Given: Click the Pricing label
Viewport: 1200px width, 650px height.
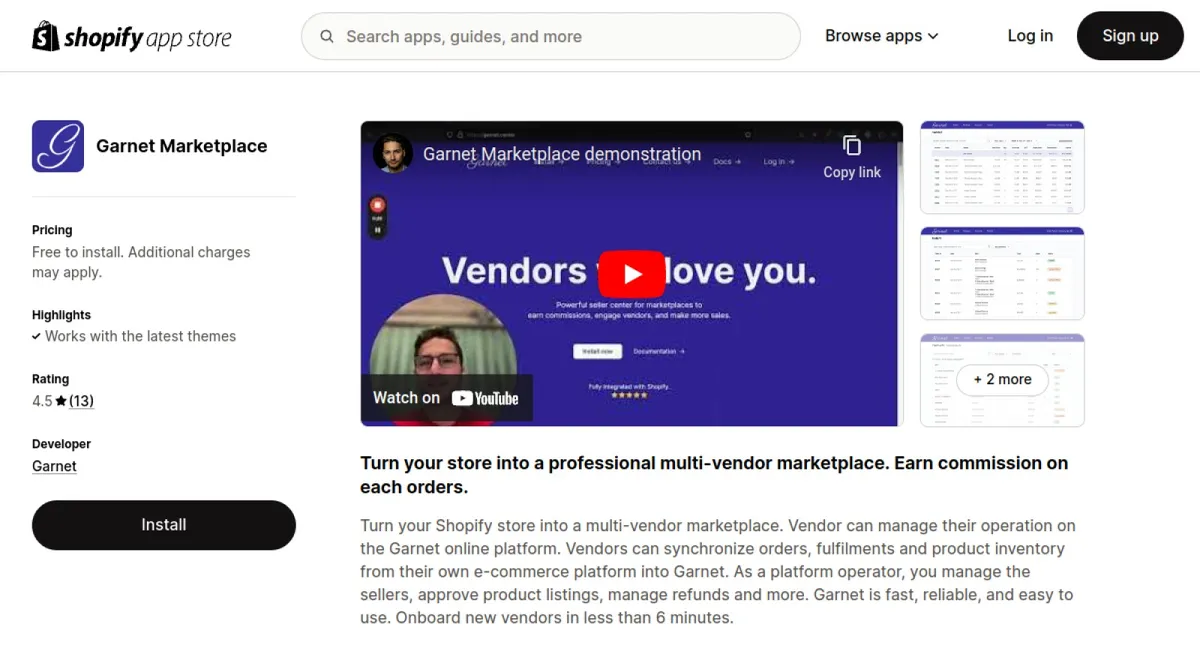Looking at the screenshot, I should [x=52, y=230].
